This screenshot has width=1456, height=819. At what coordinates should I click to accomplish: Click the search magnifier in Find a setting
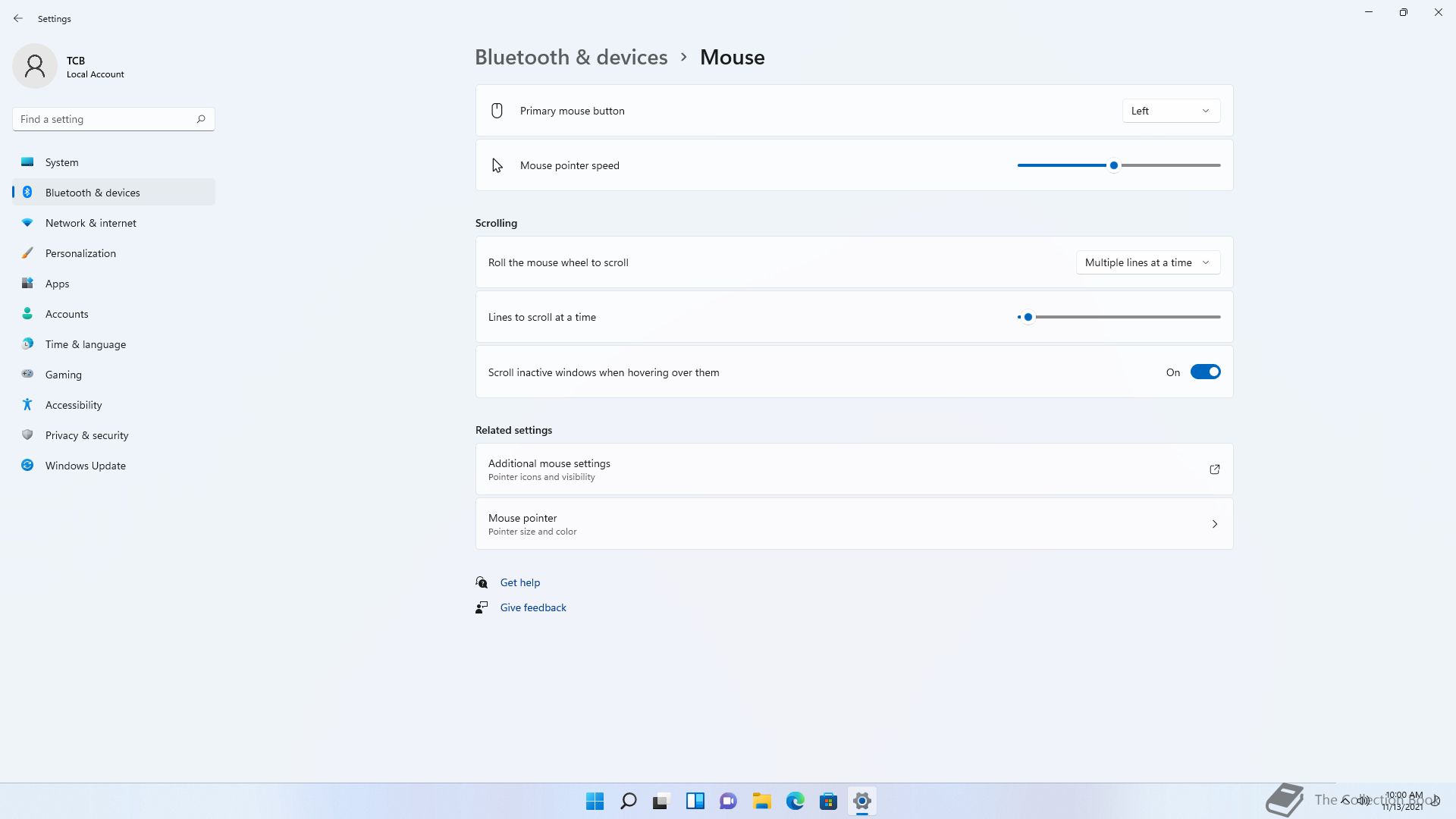pos(201,119)
